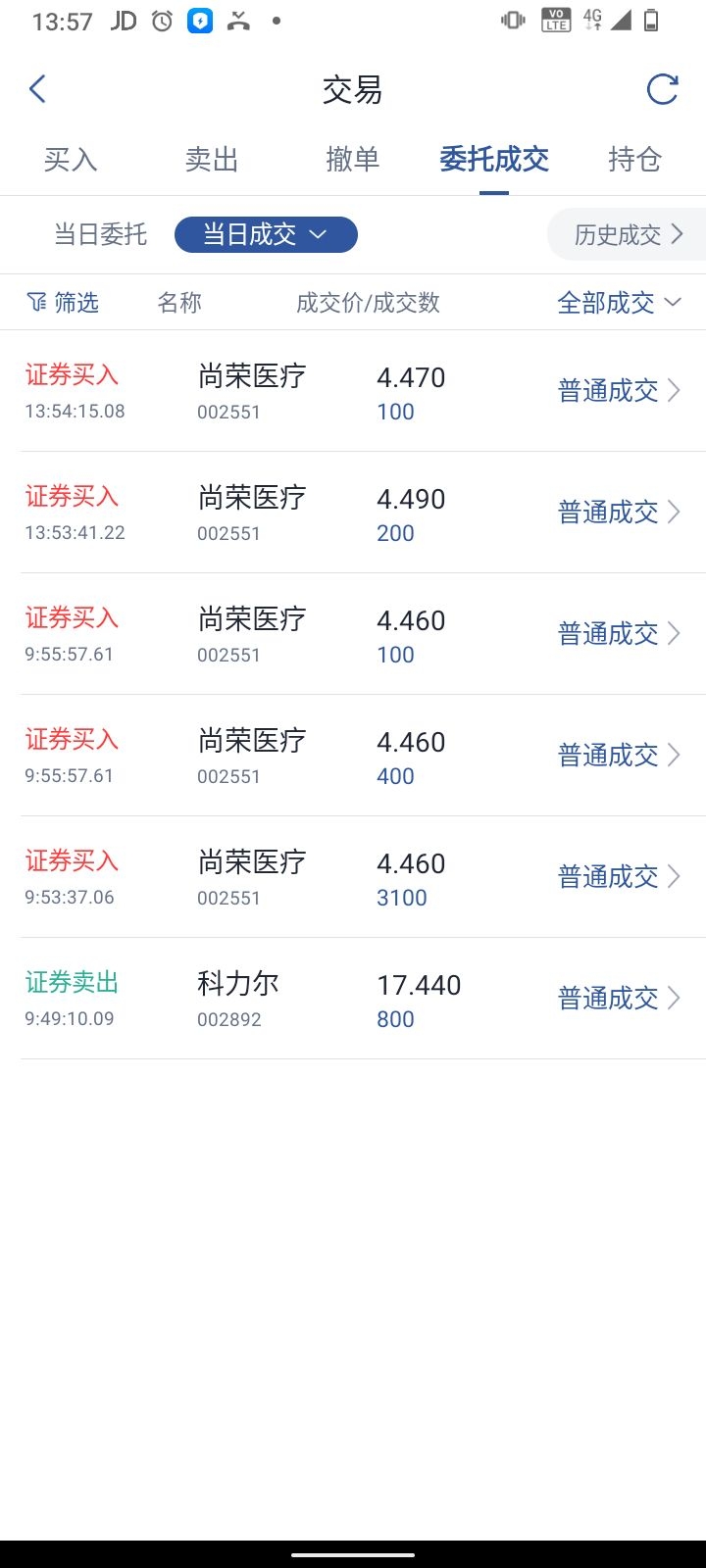Screen dimensions: 706x1568
Task: Open the 全部成交 dropdown filter
Action: [619, 303]
